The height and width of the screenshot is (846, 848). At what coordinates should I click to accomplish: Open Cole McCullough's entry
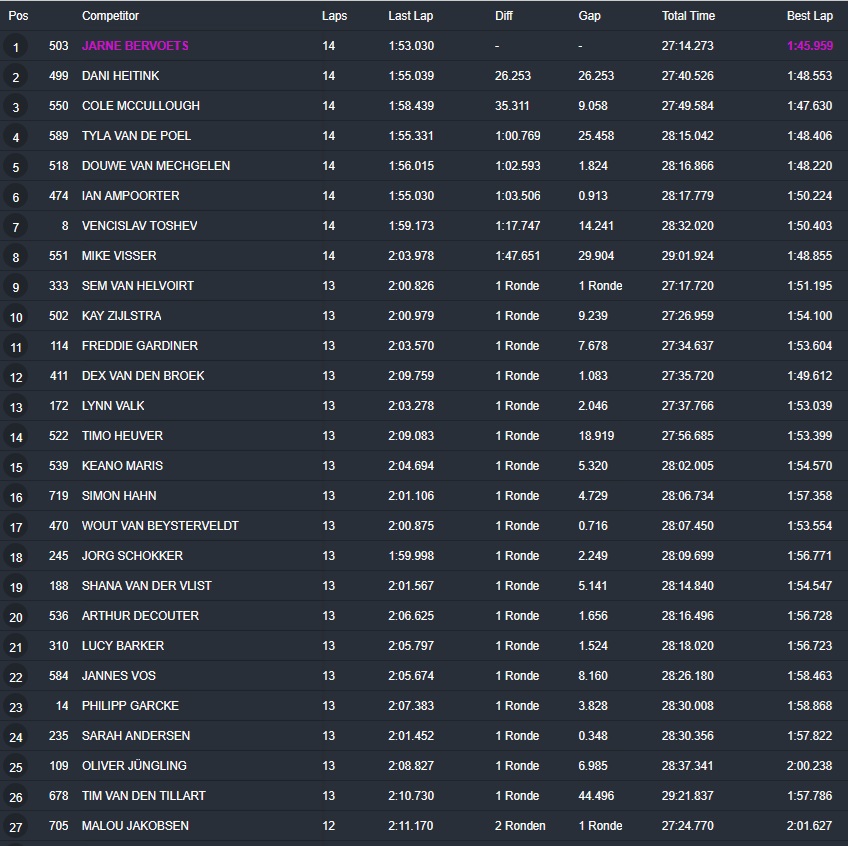click(x=140, y=106)
